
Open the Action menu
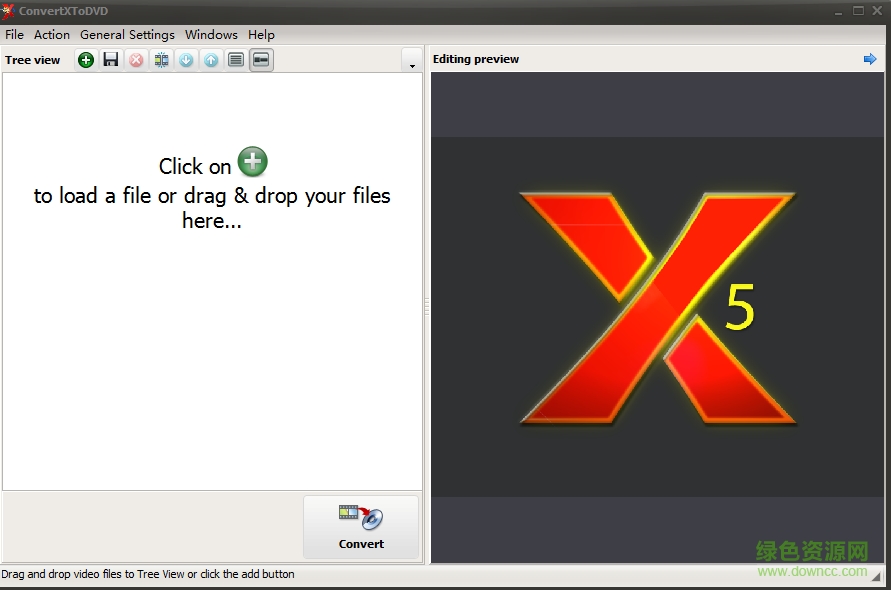coord(51,34)
